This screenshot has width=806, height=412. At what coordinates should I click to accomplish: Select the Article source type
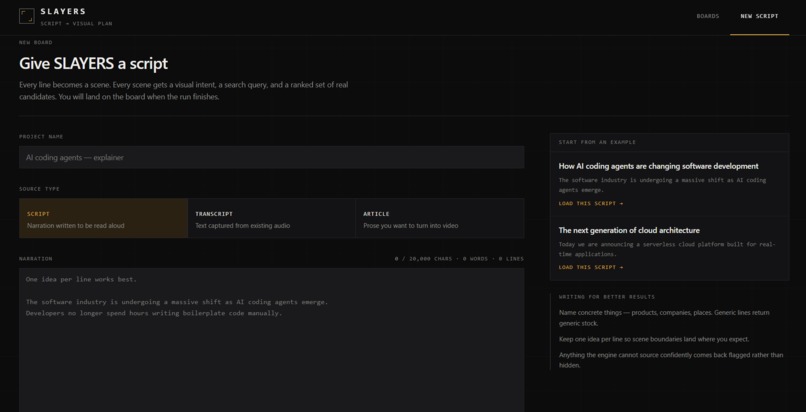(440, 218)
